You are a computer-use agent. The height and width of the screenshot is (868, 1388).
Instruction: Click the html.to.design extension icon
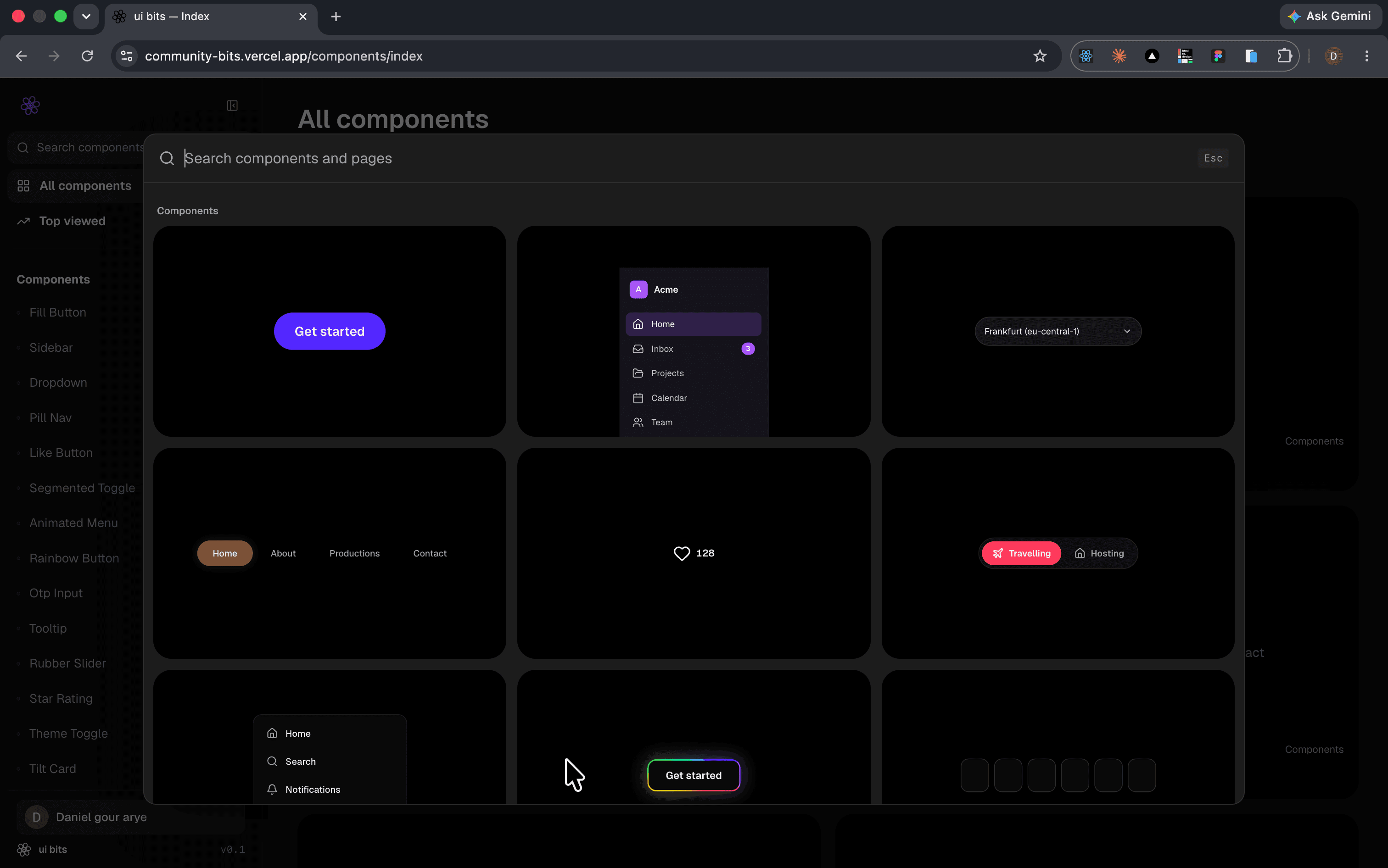coord(1185,56)
